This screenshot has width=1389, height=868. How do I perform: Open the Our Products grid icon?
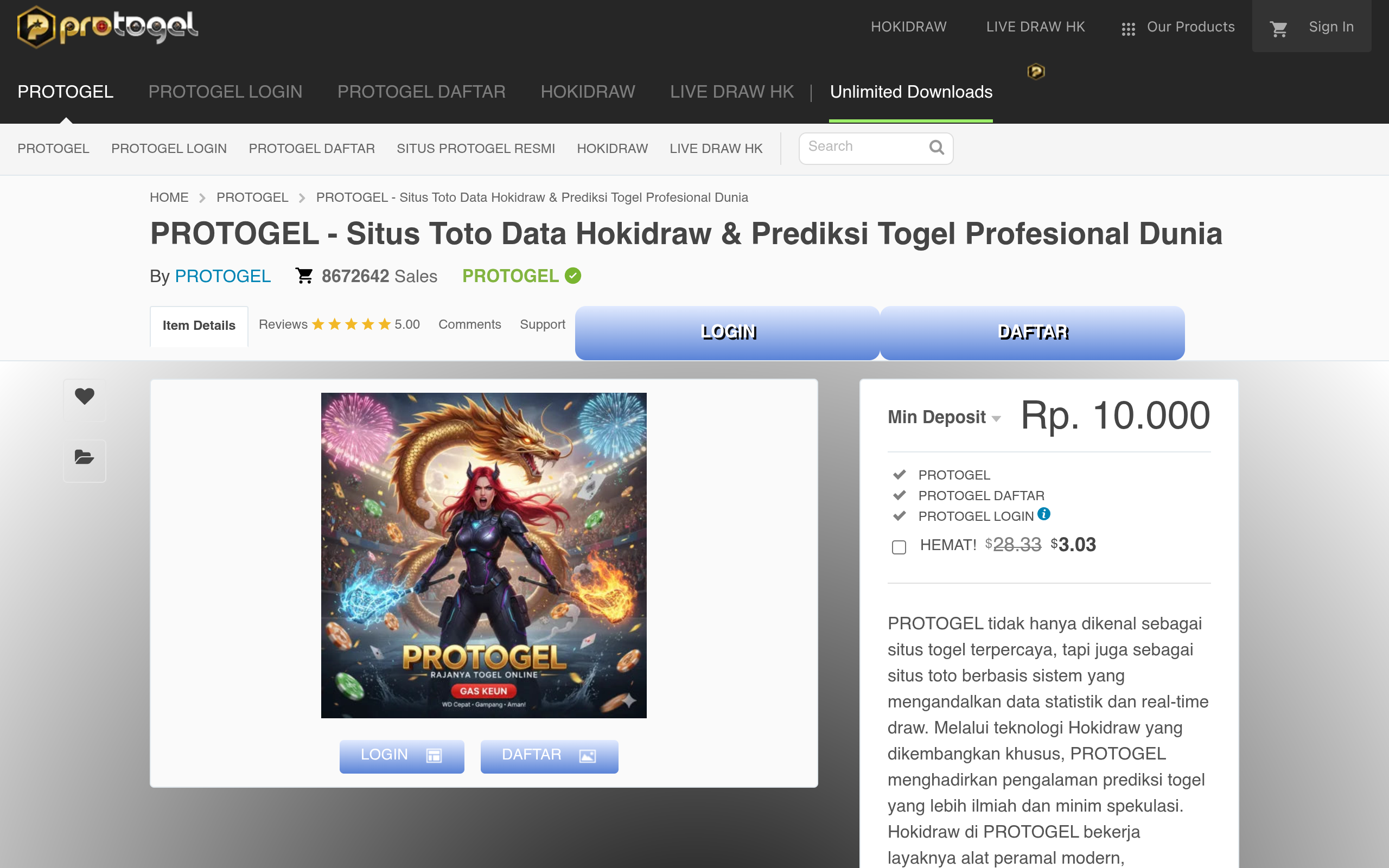pos(1128,29)
